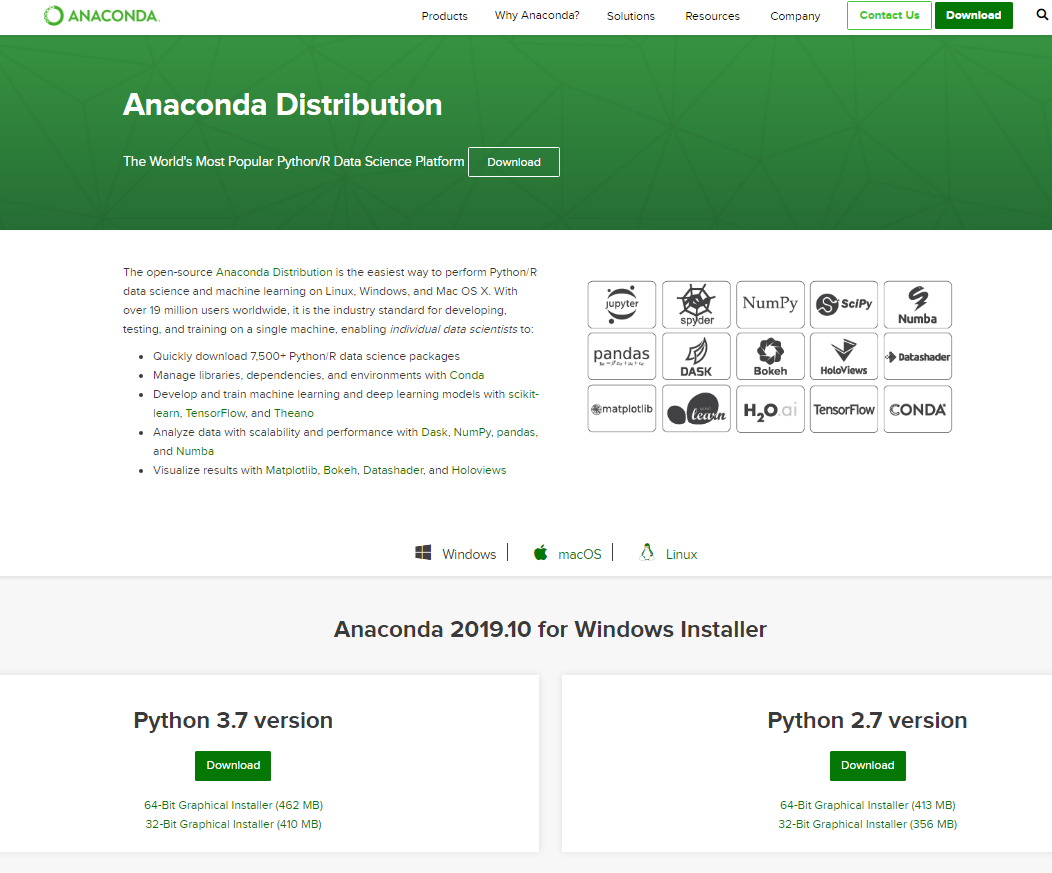Click the Numba logo tile
1052x873 pixels.
(918, 305)
